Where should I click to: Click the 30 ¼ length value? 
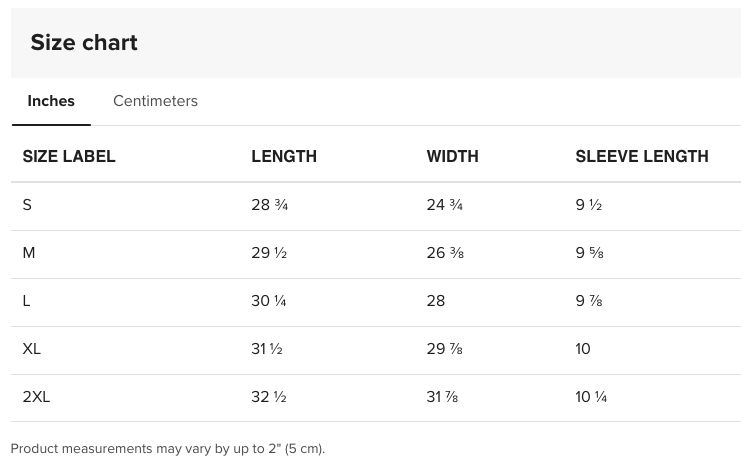[269, 301]
